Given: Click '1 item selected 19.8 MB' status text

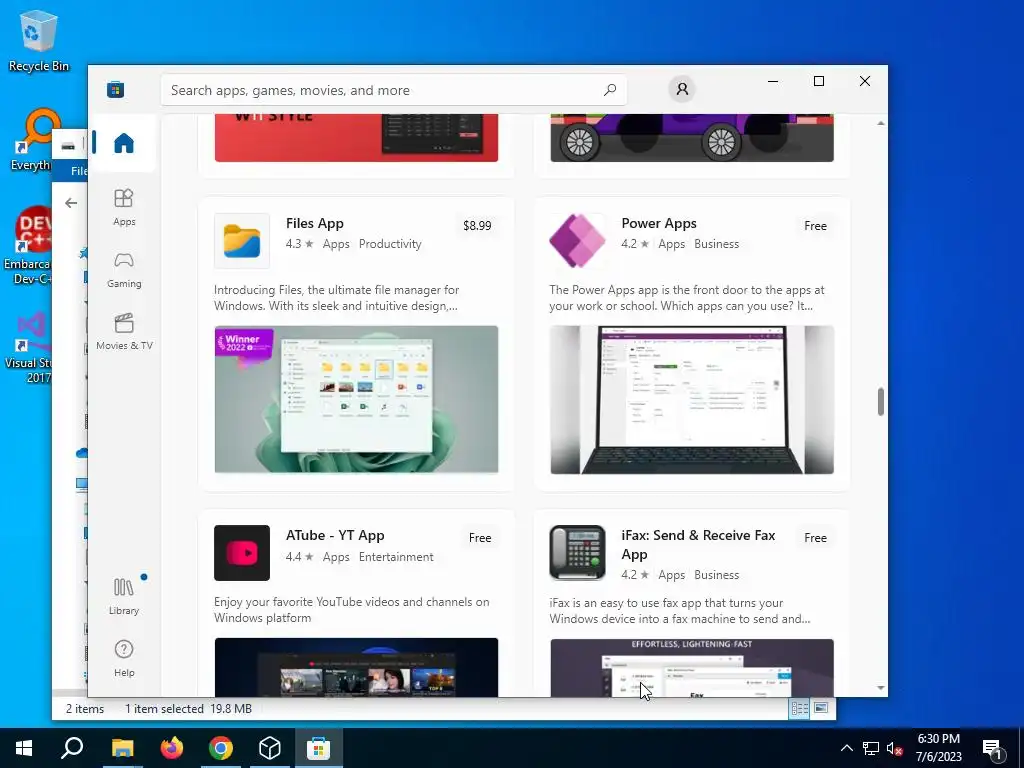Looking at the screenshot, I should pos(188,709).
